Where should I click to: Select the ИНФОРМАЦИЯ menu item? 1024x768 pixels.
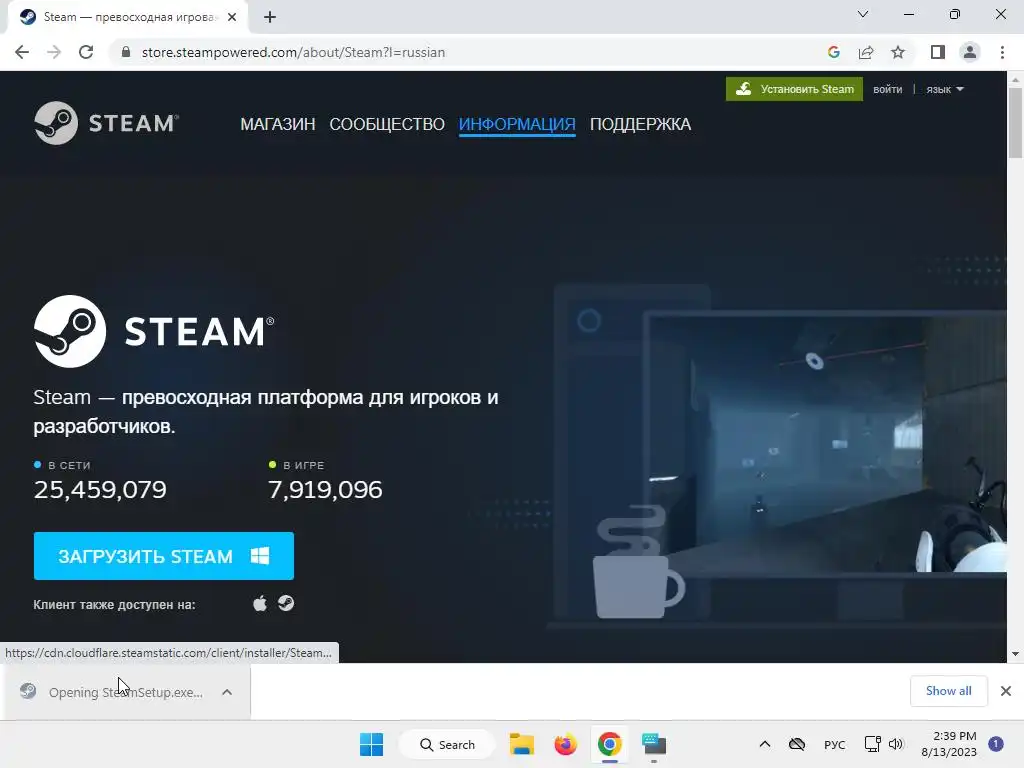(x=517, y=124)
